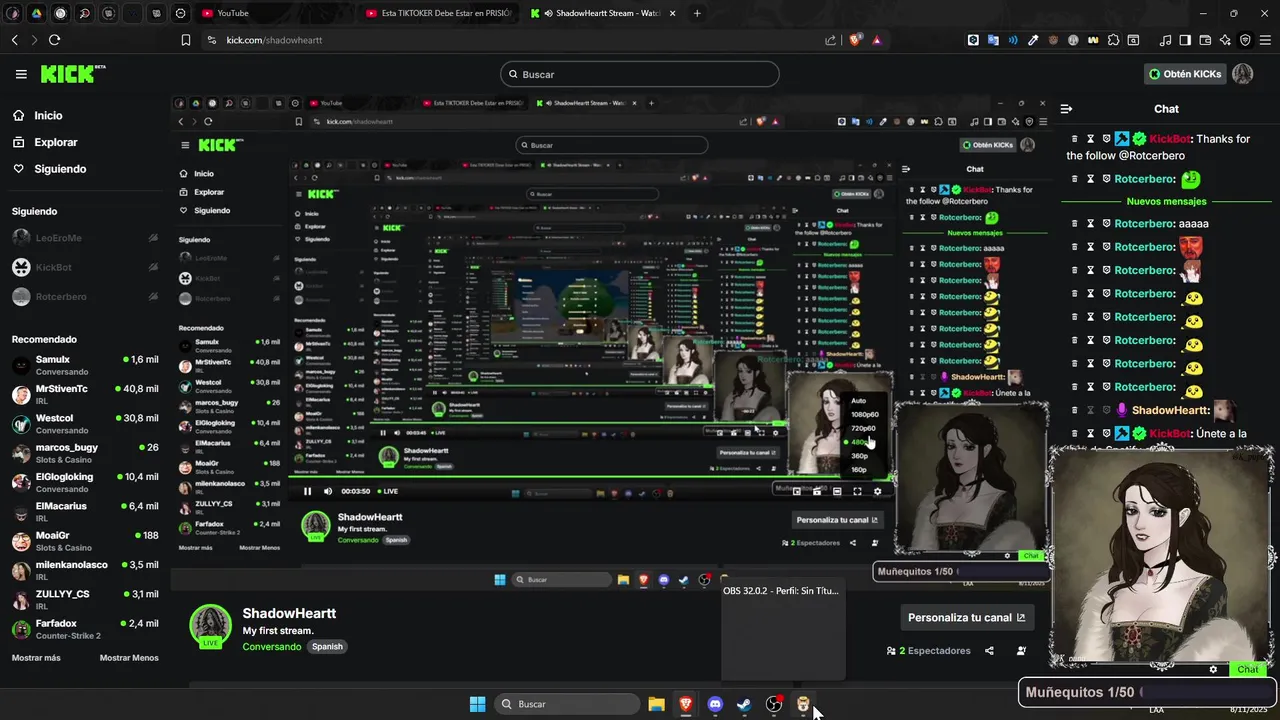Open the Samulx recommended channel
The height and width of the screenshot is (720, 1280).
point(85,365)
